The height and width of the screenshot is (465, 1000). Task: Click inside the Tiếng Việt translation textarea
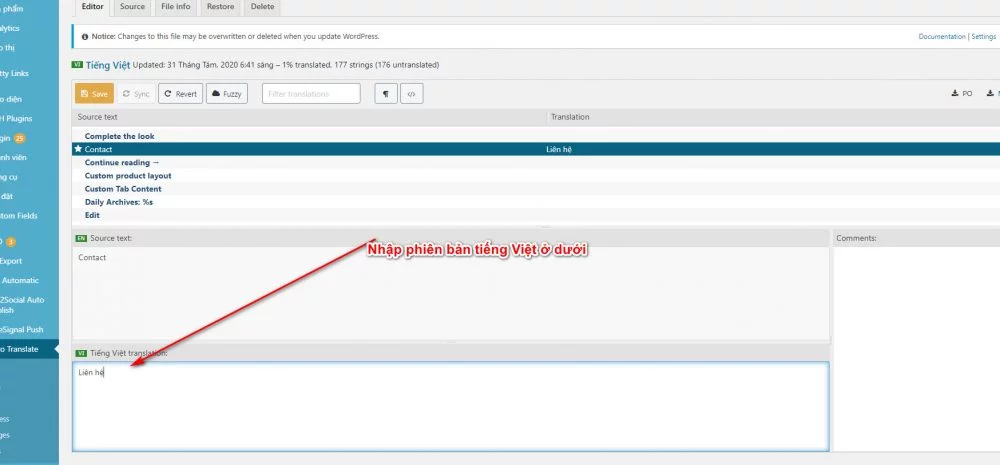pyautogui.click(x=450, y=405)
